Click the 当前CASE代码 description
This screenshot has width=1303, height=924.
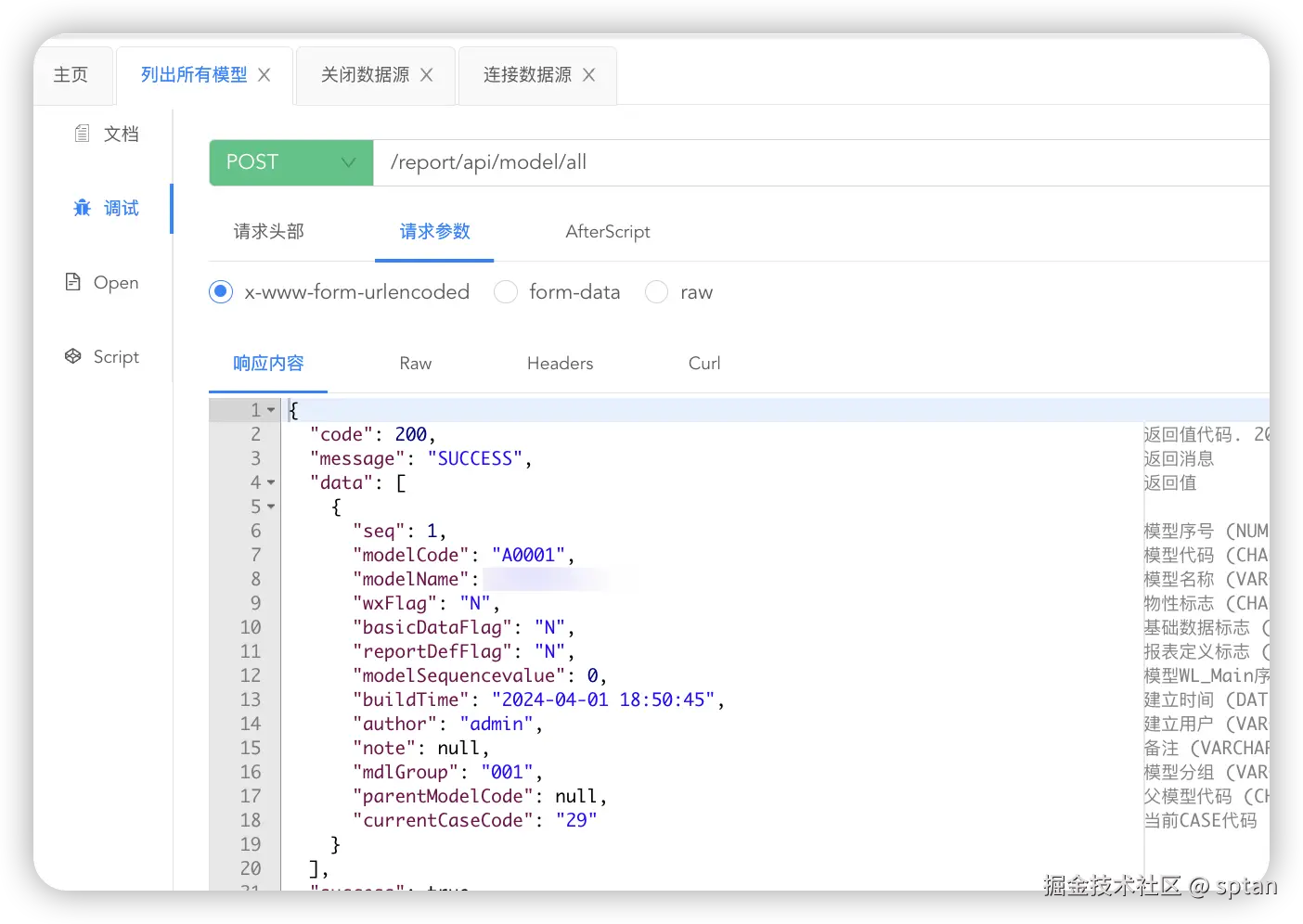click(x=1200, y=820)
